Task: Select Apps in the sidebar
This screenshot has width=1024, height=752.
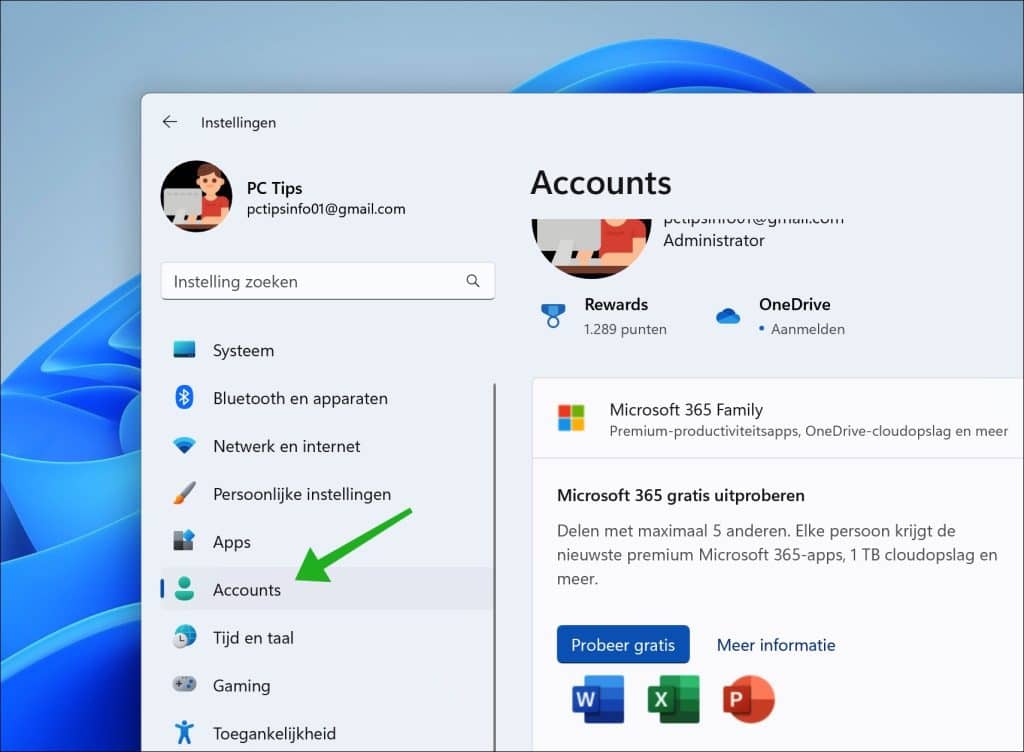Action: pos(327,542)
